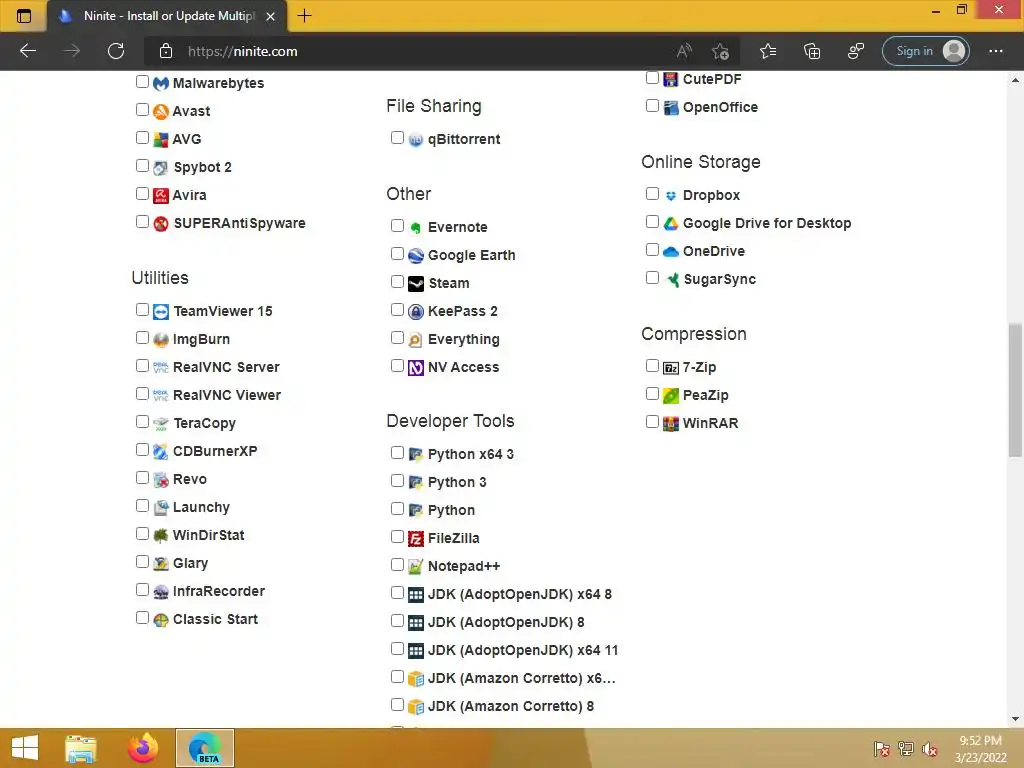Click the scrollbar down arrow
The height and width of the screenshot is (768, 1024).
pos(1015,719)
